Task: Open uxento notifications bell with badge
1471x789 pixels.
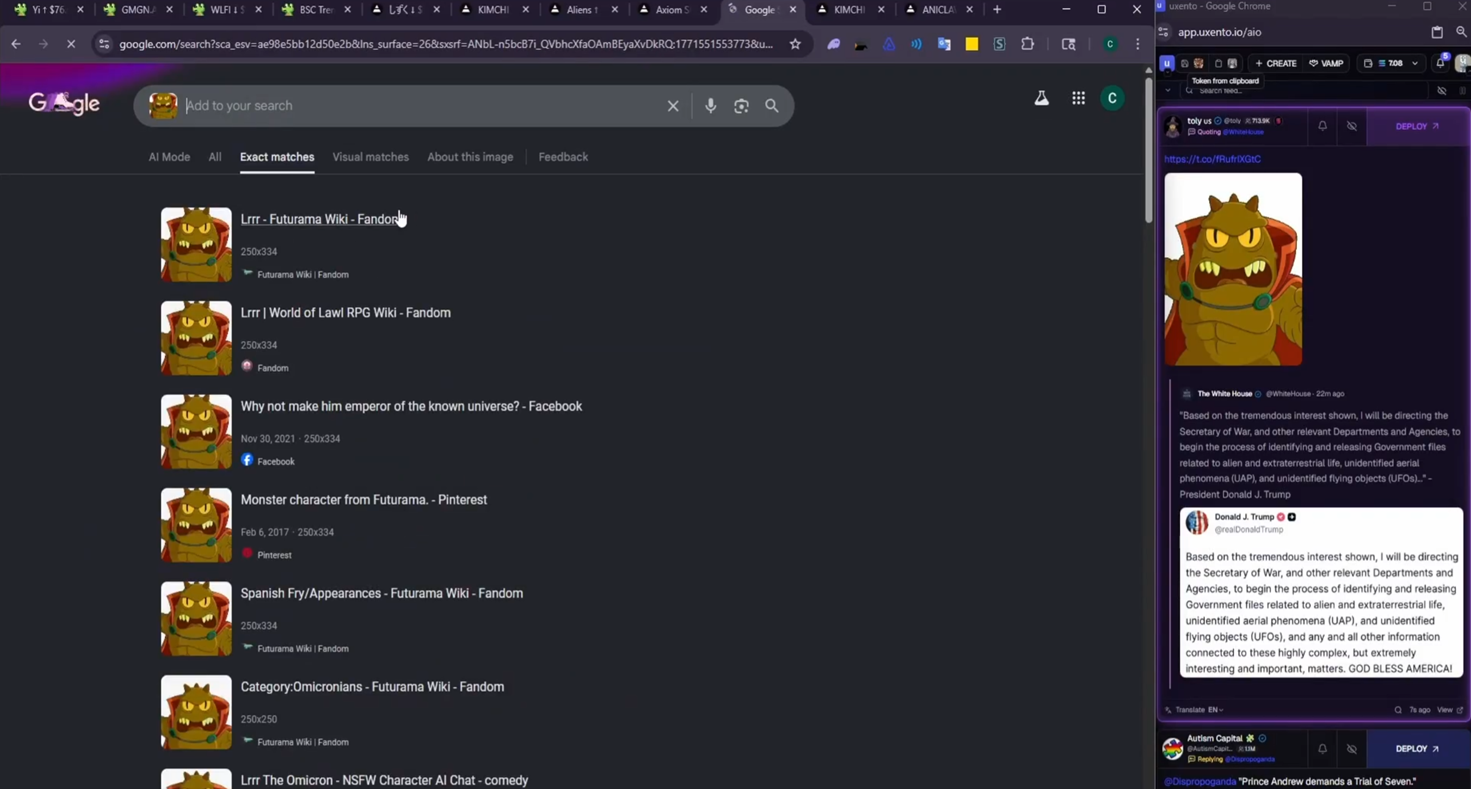Action: point(1440,63)
